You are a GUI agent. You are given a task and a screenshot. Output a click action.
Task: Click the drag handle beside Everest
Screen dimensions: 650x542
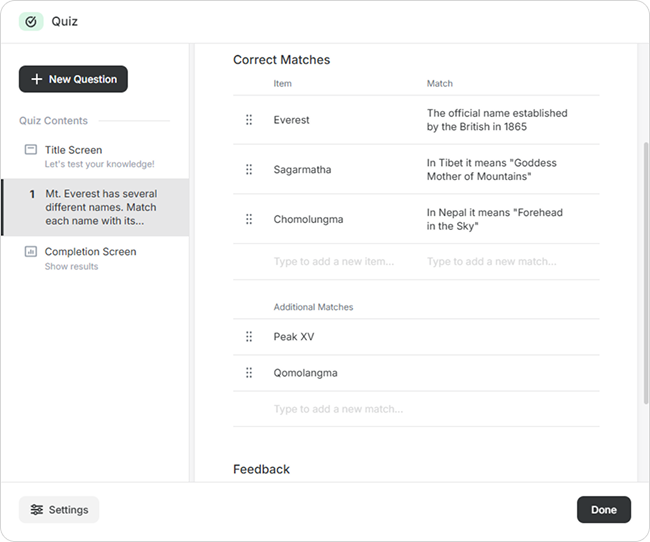[x=249, y=120]
